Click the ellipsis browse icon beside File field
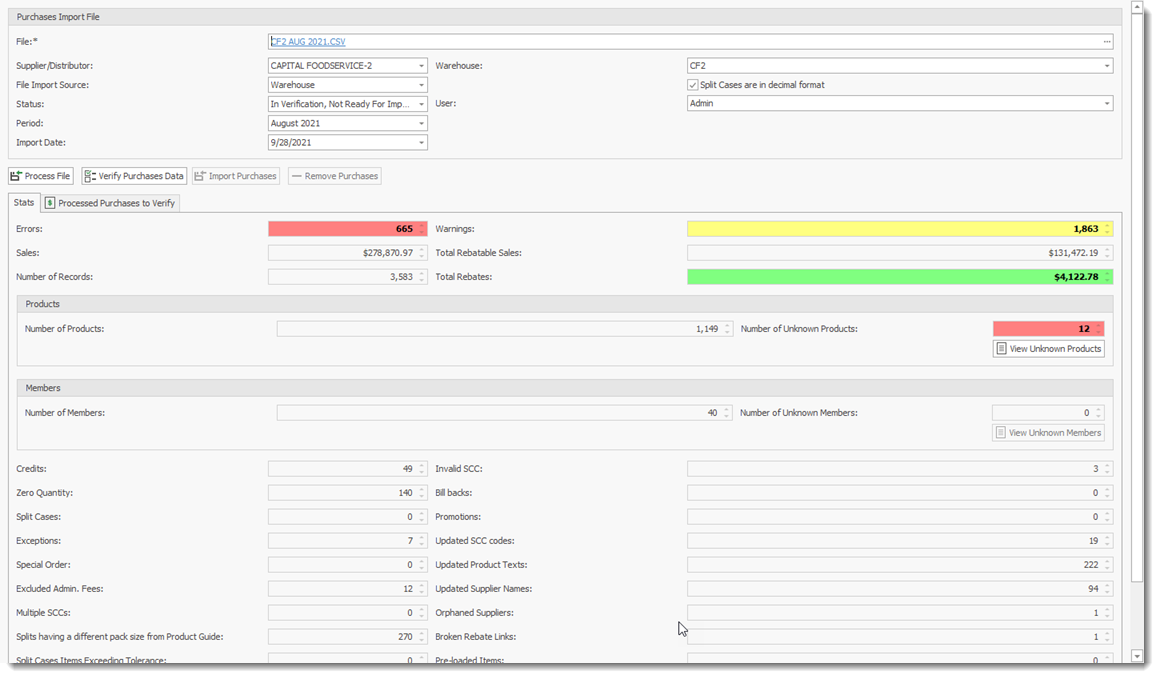This screenshot has width=1159, height=678. (x=1105, y=41)
